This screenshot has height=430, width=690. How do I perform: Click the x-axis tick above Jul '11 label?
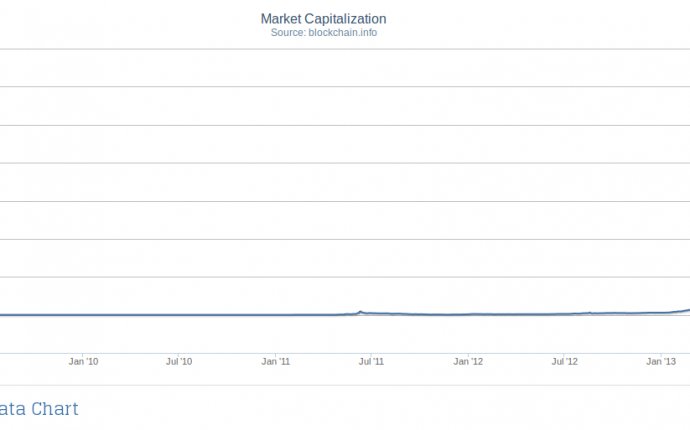point(371,355)
